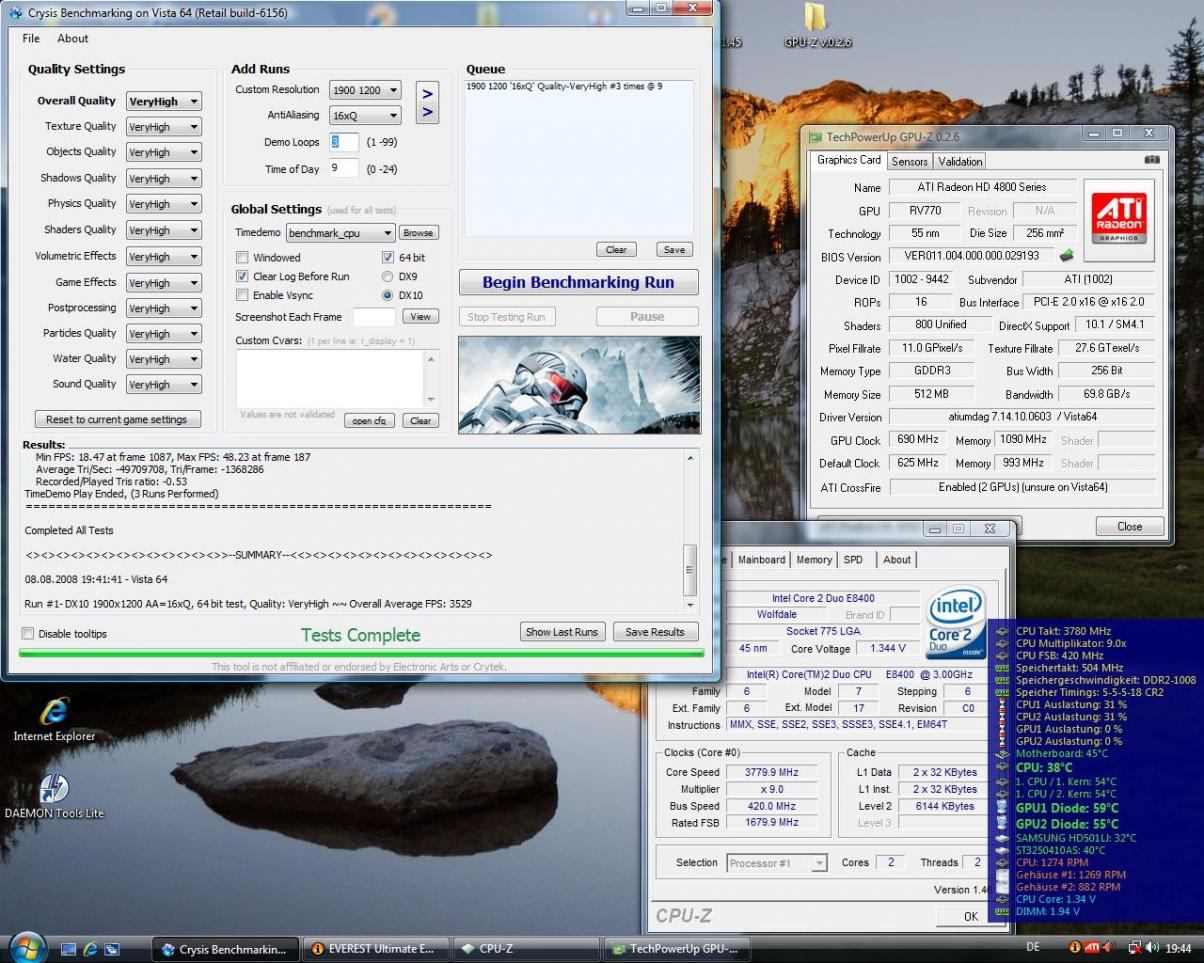
Task: Save the queue with the Save button
Action: click(x=675, y=249)
